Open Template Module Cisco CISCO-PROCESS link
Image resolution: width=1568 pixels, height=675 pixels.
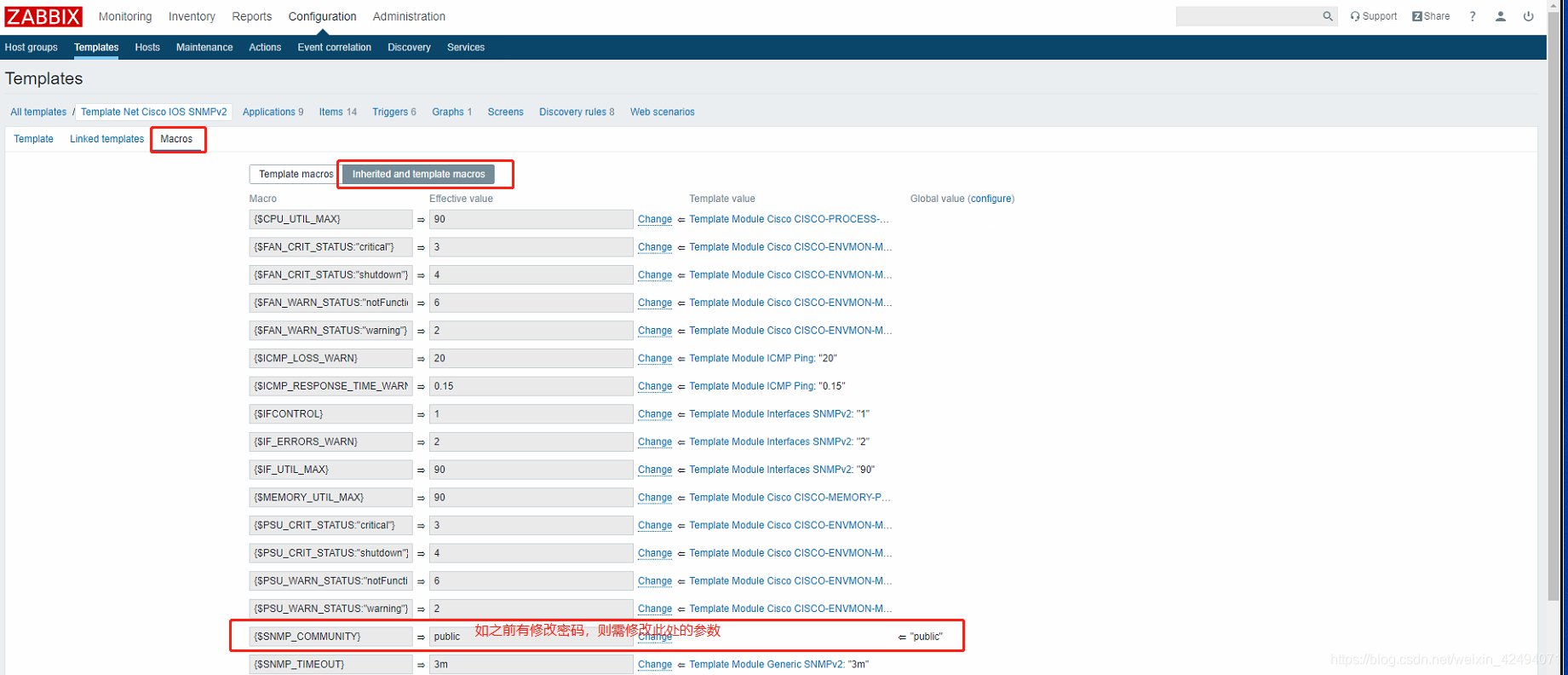[x=789, y=219]
